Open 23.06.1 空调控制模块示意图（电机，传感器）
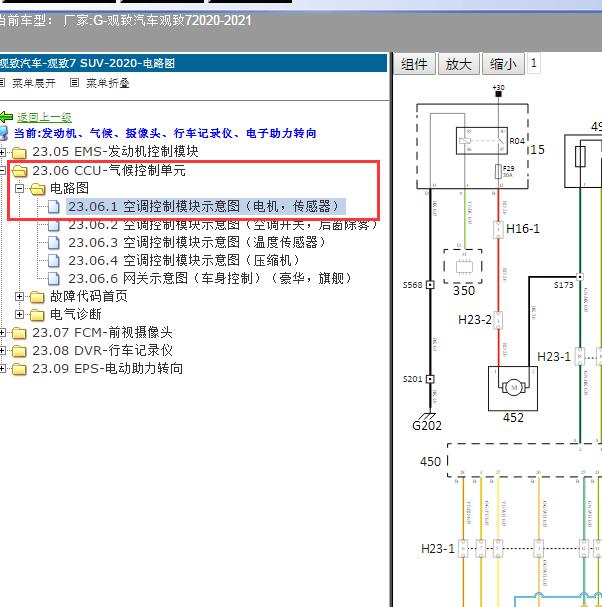This screenshot has width=602, height=607. click(x=204, y=206)
